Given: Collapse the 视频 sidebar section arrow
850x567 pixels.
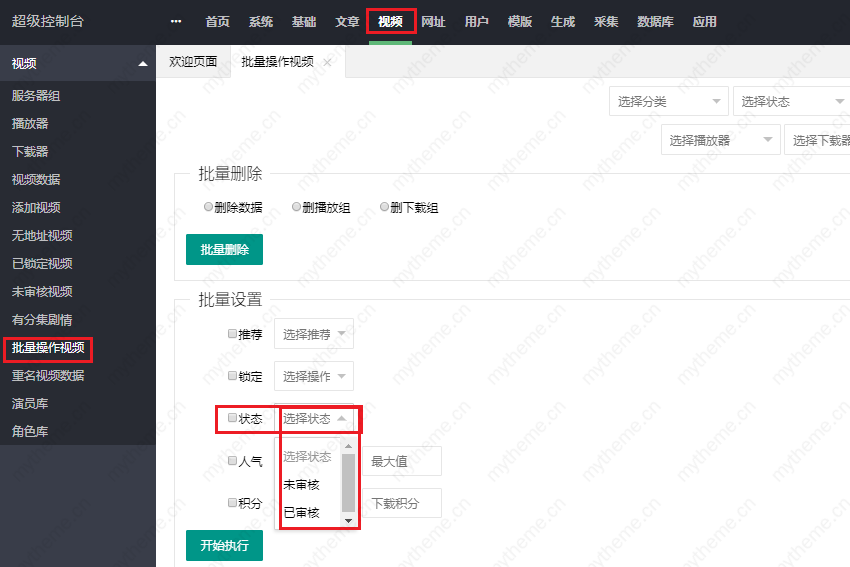Looking at the screenshot, I should [x=142, y=64].
